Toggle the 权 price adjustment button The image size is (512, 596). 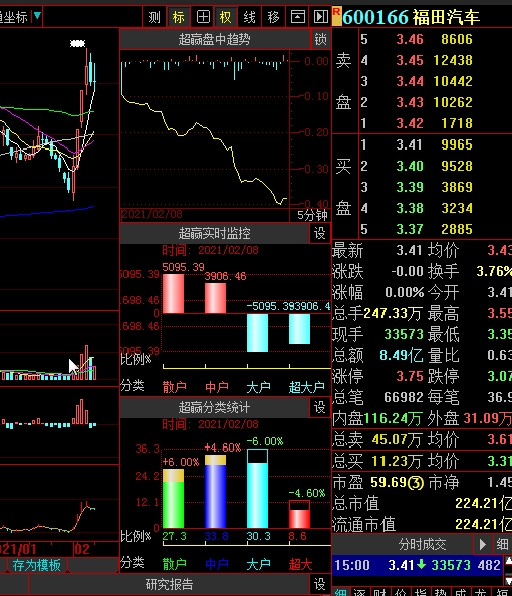[x=225, y=17]
